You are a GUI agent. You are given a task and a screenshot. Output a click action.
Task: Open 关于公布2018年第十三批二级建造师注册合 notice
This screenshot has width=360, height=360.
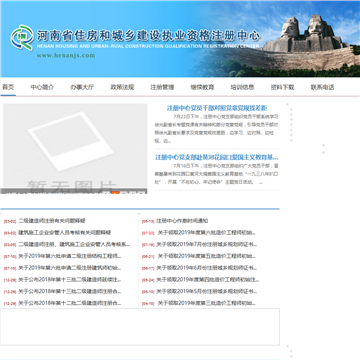pos(70,291)
